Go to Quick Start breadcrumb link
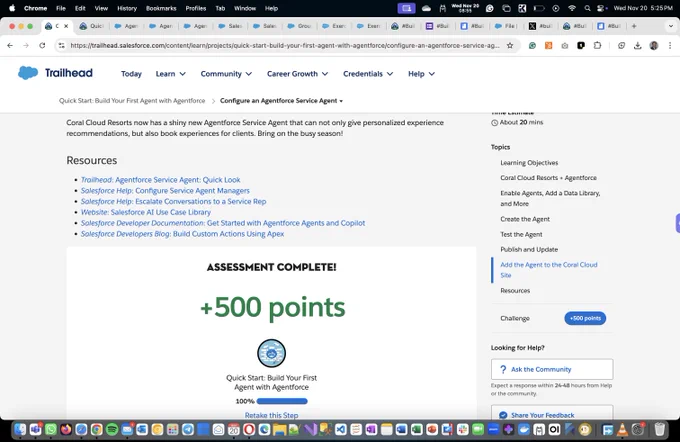Screen dimensions: 680x442 point(132,101)
